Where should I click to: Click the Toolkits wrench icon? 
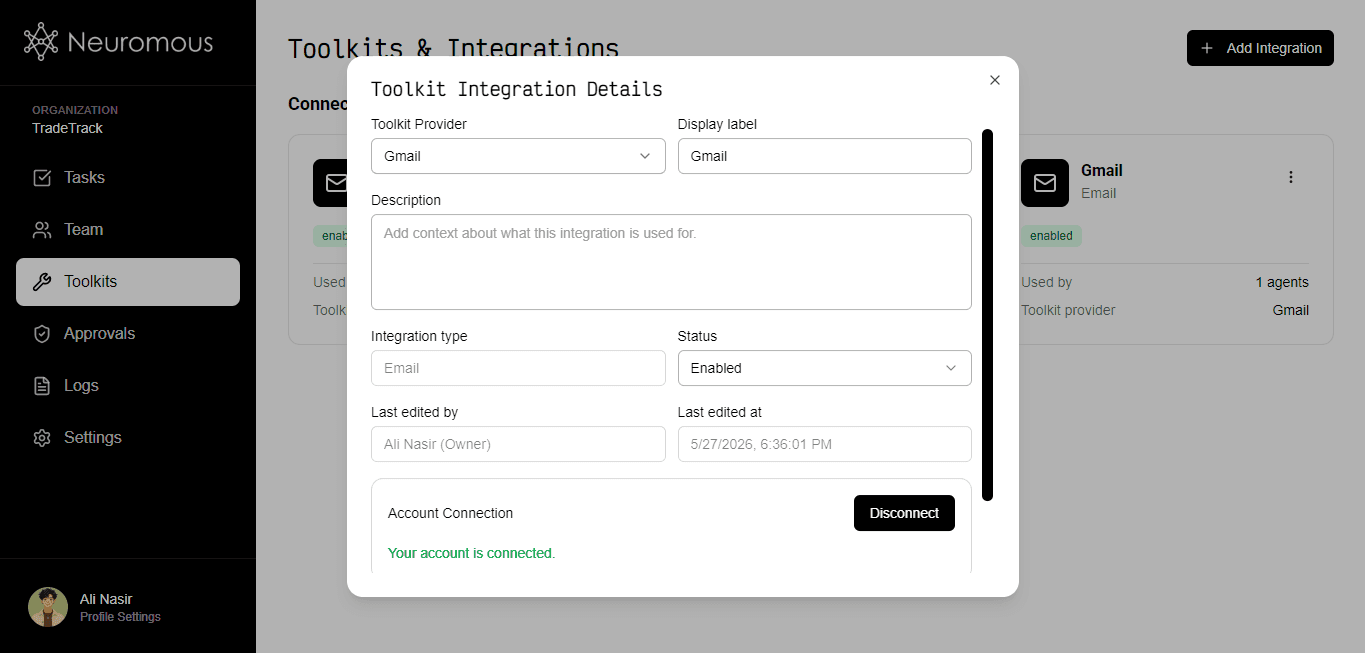(x=42, y=282)
